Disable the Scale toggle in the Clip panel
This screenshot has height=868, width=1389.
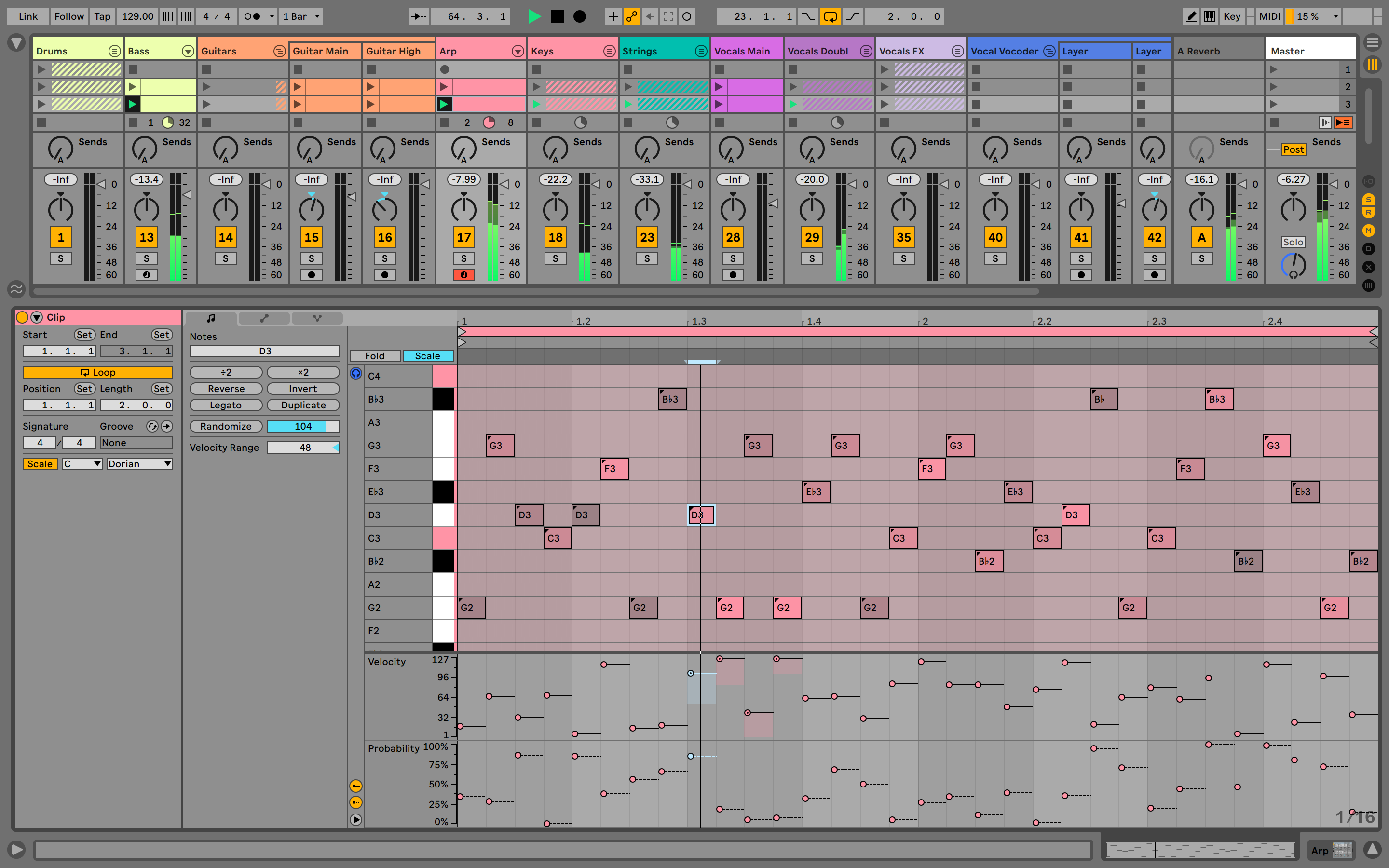click(40, 464)
